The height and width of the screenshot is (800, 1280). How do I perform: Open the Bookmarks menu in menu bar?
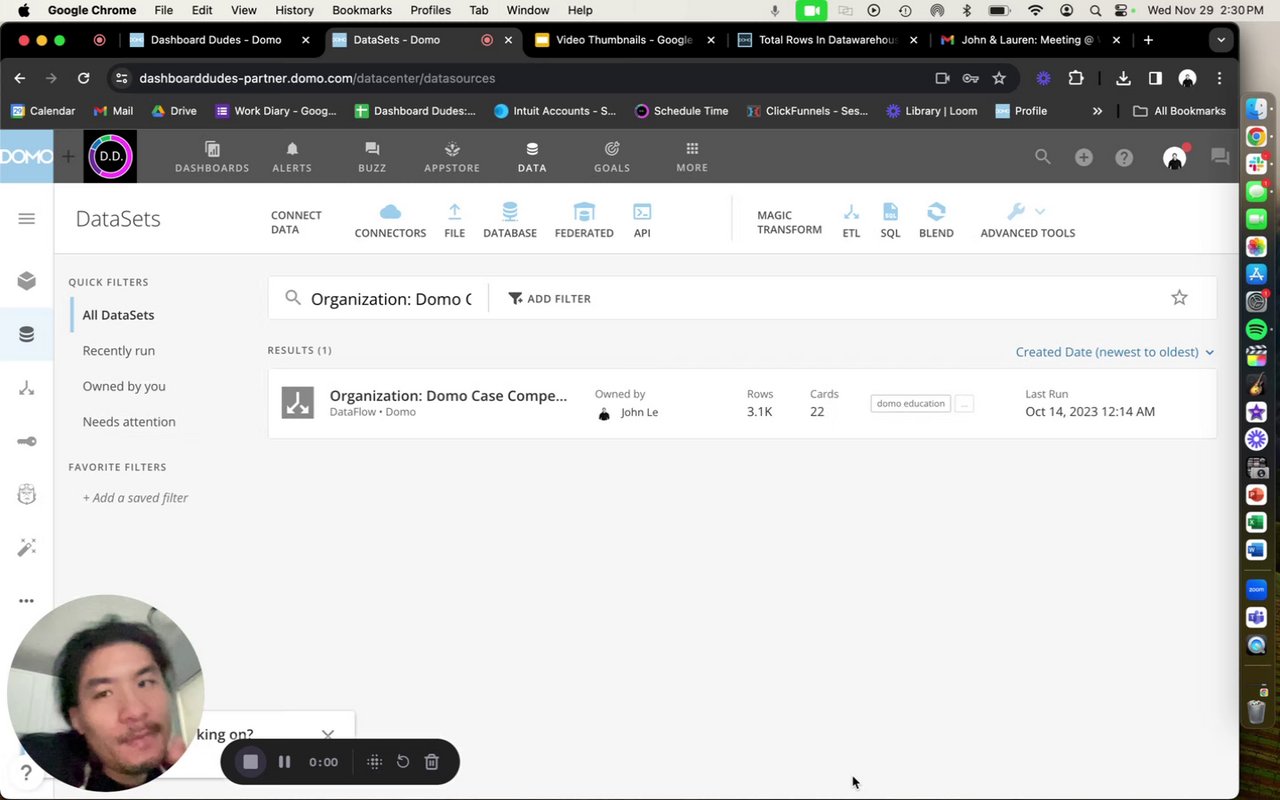(362, 10)
